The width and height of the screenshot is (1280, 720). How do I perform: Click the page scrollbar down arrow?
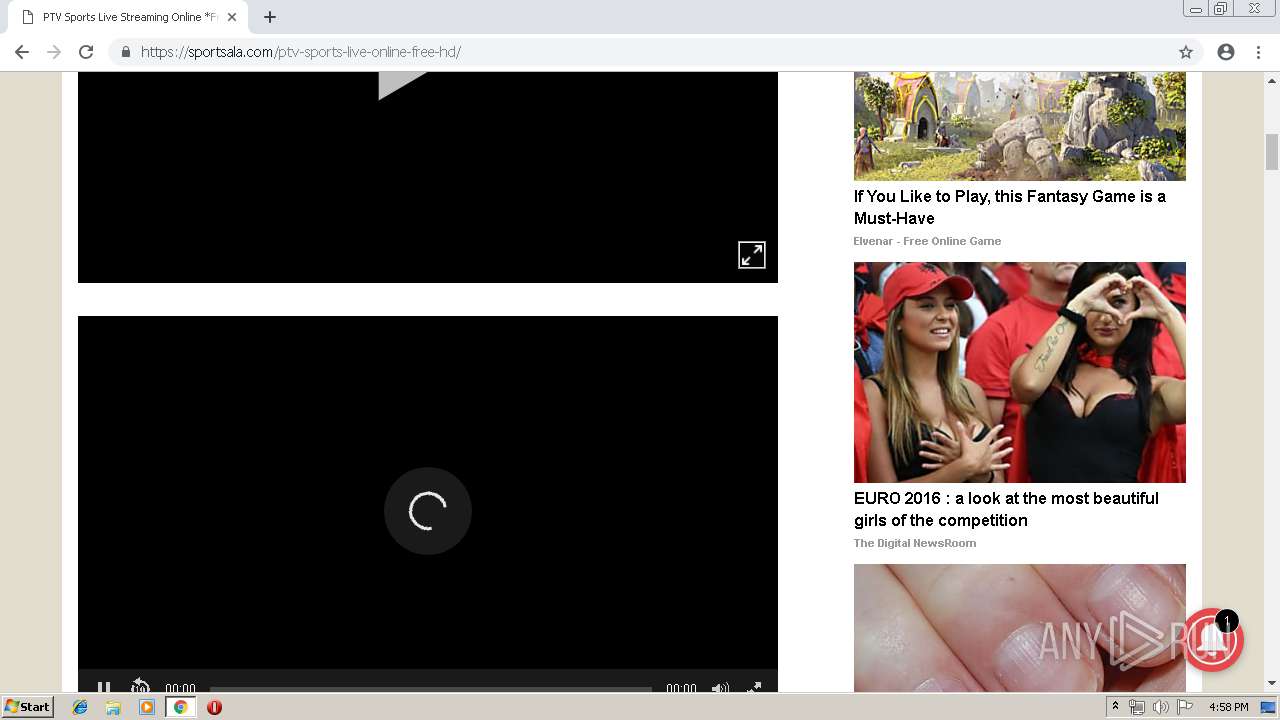click(x=1272, y=683)
